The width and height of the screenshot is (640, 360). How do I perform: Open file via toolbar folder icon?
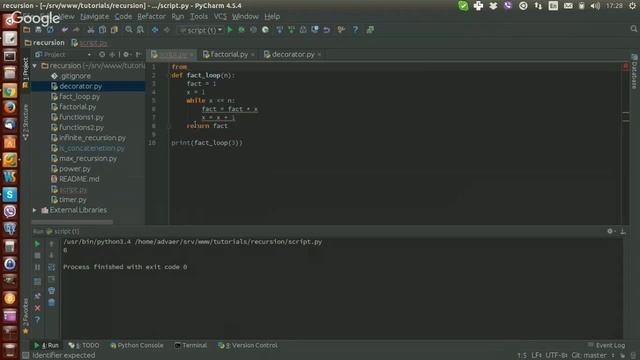pyautogui.click(x=27, y=30)
